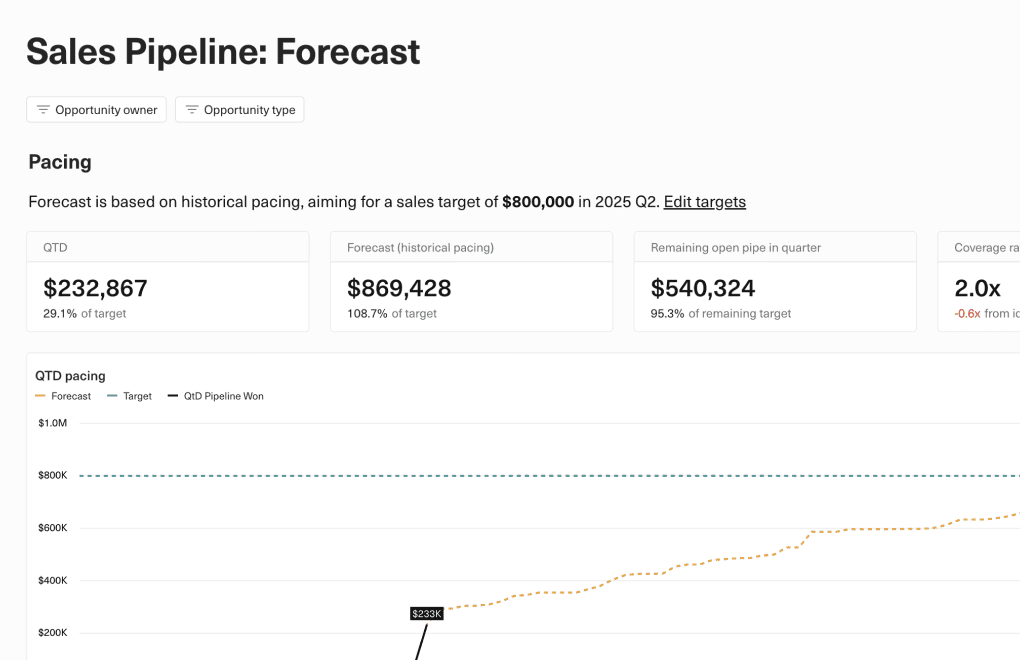Select the Remaining open pipe card
This screenshot has width=1020, height=660.
click(x=775, y=280)
